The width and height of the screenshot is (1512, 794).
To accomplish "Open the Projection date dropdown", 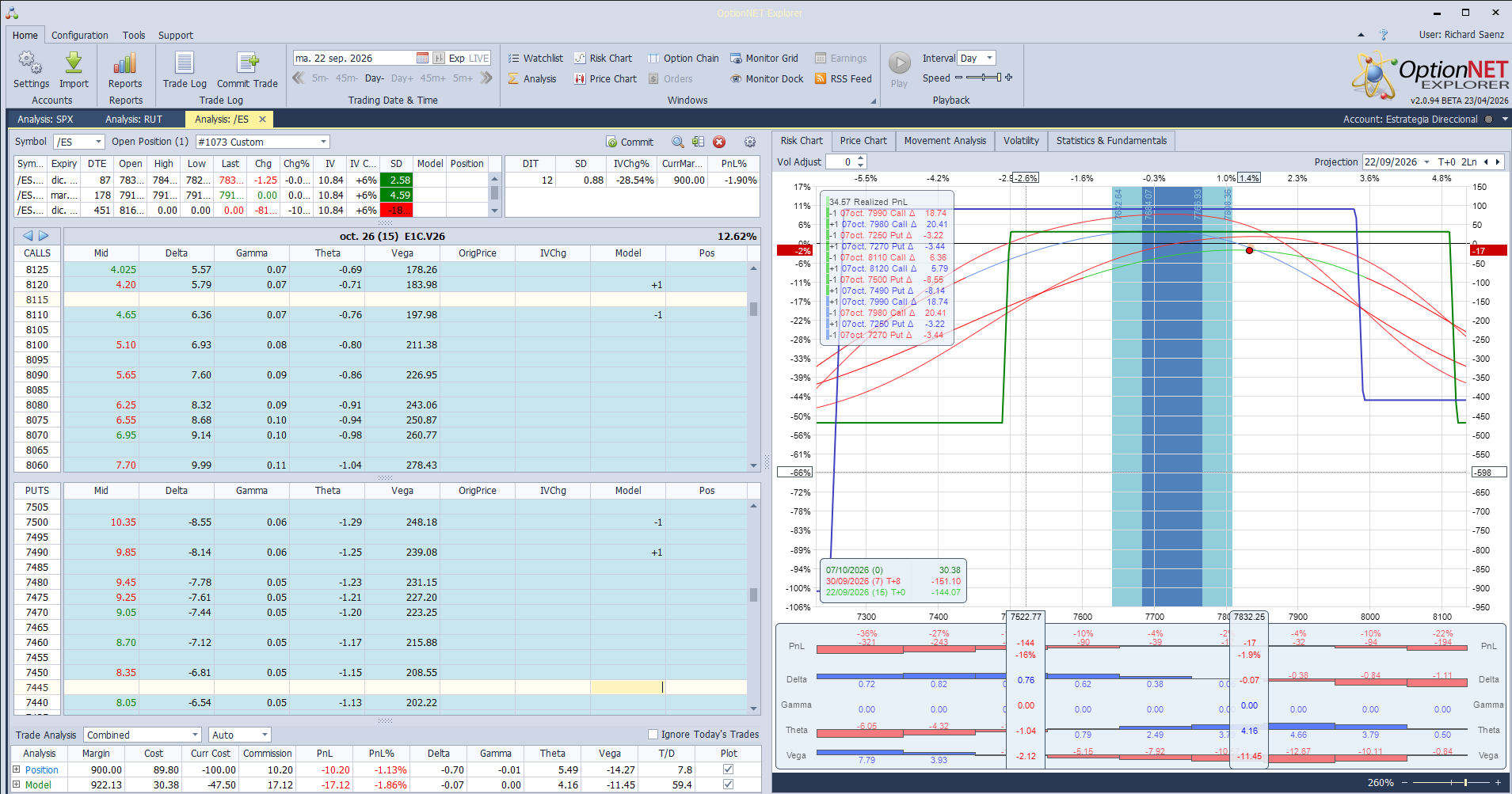I will (1427, 161).
